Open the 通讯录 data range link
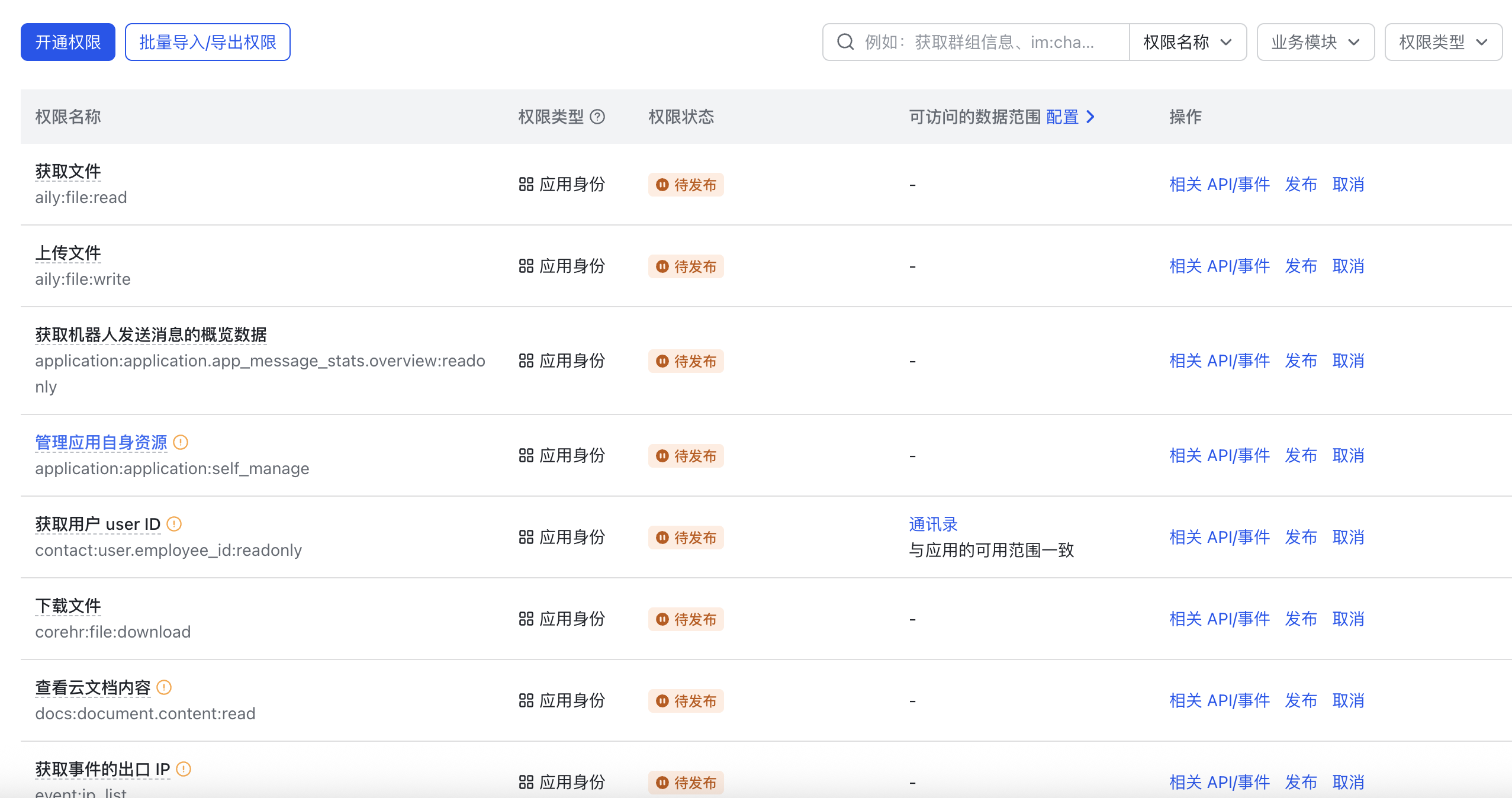Image resolution: width=1512 pixels, height=798 pixels. [933, 524]
